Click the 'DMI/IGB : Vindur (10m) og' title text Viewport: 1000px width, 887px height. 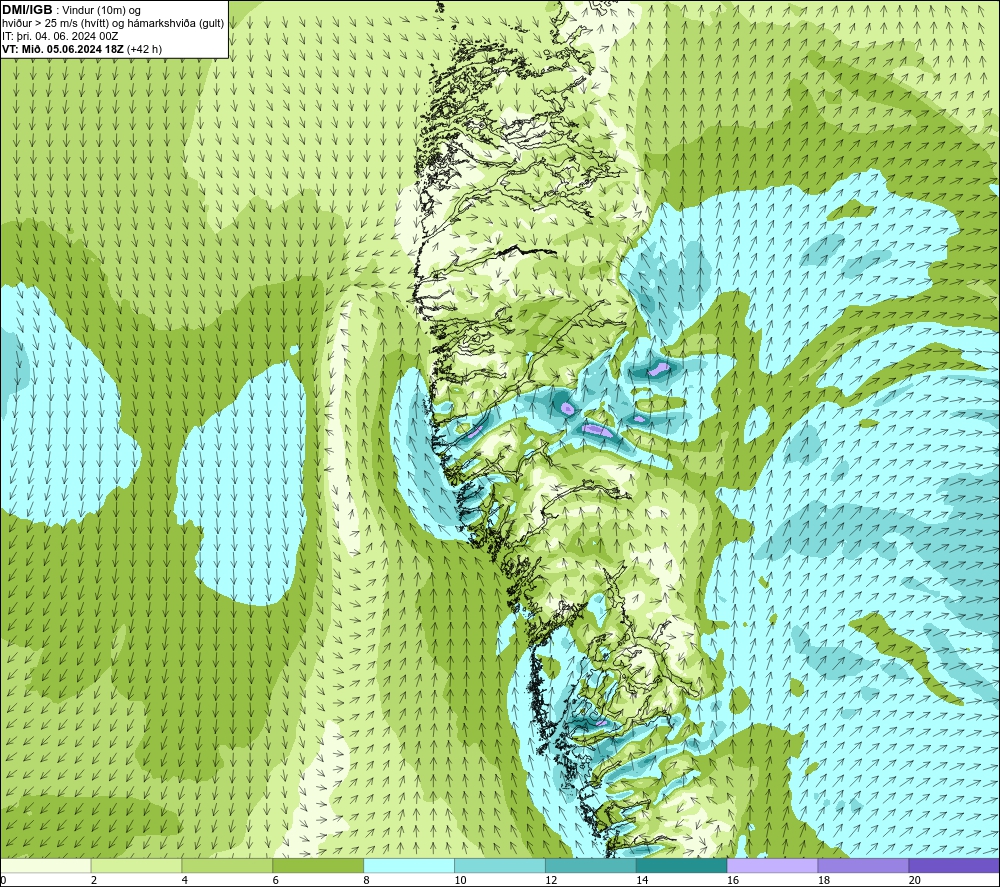71,10
